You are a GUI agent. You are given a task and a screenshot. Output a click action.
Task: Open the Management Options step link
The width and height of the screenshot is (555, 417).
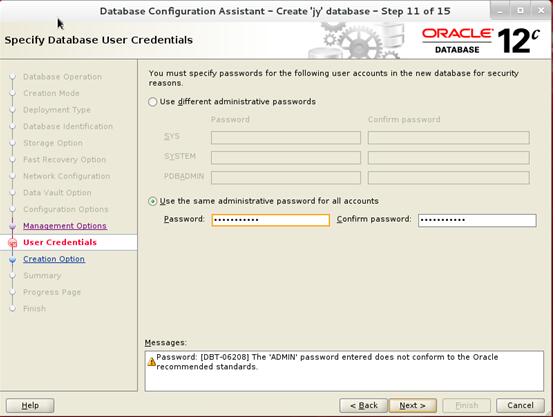(x=65, y=226)
